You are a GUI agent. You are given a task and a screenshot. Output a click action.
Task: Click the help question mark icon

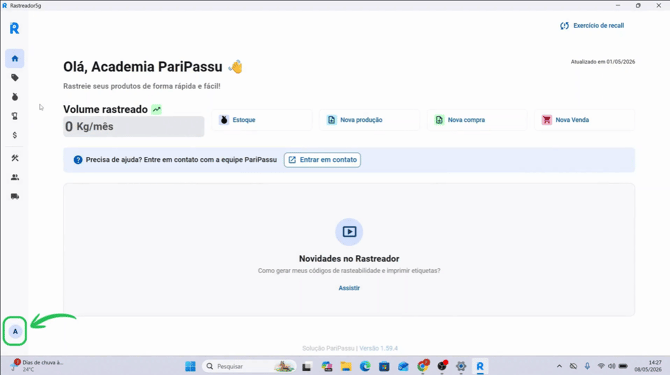point(78,160)
